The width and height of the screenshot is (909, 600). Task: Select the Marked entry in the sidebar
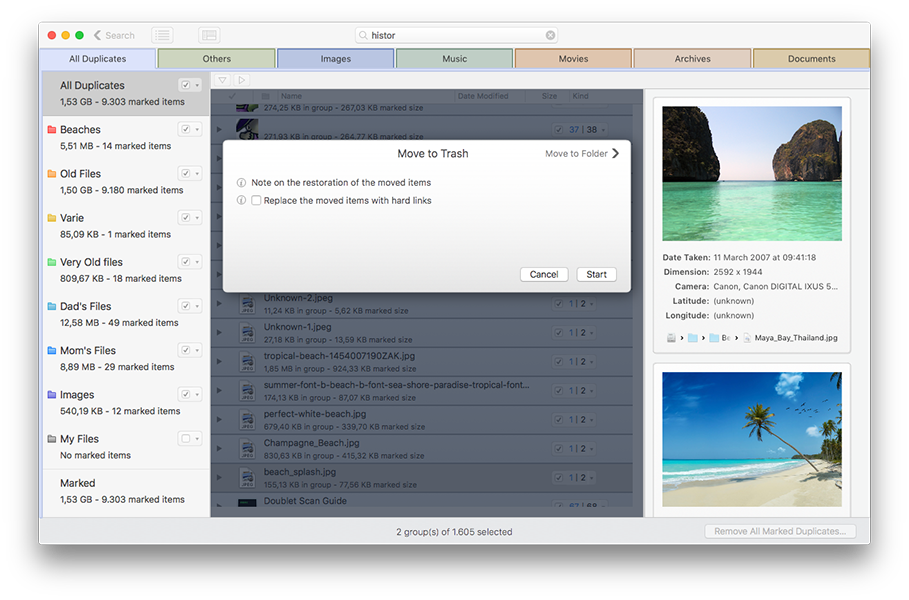126,491
